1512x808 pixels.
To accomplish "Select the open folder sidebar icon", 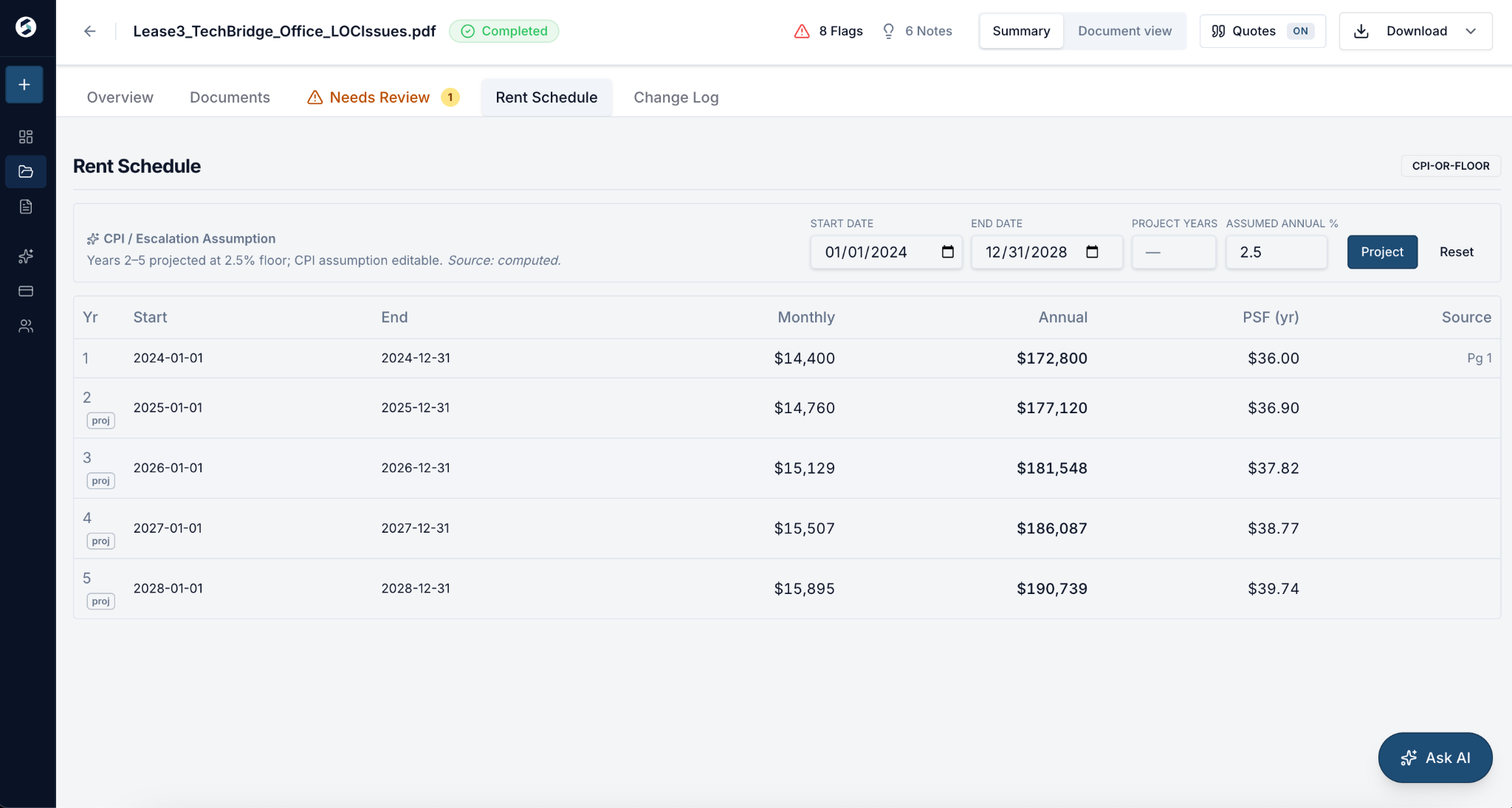I will coord(26,172).
